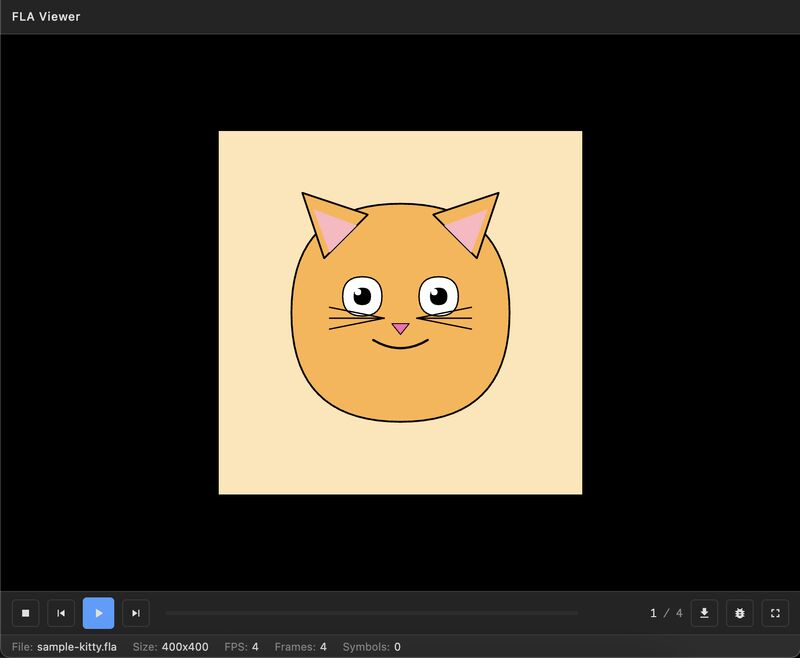Click the Stop playback icon

click(x=25, y=613)
